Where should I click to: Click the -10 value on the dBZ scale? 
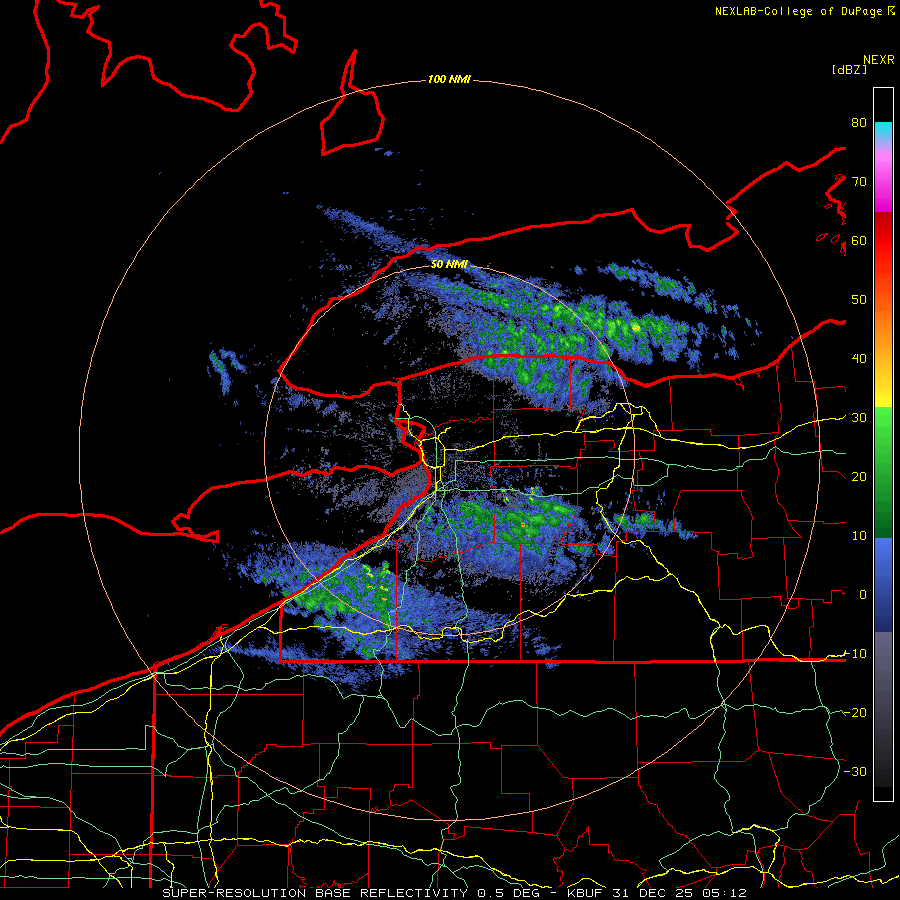(x=856, y=654)
